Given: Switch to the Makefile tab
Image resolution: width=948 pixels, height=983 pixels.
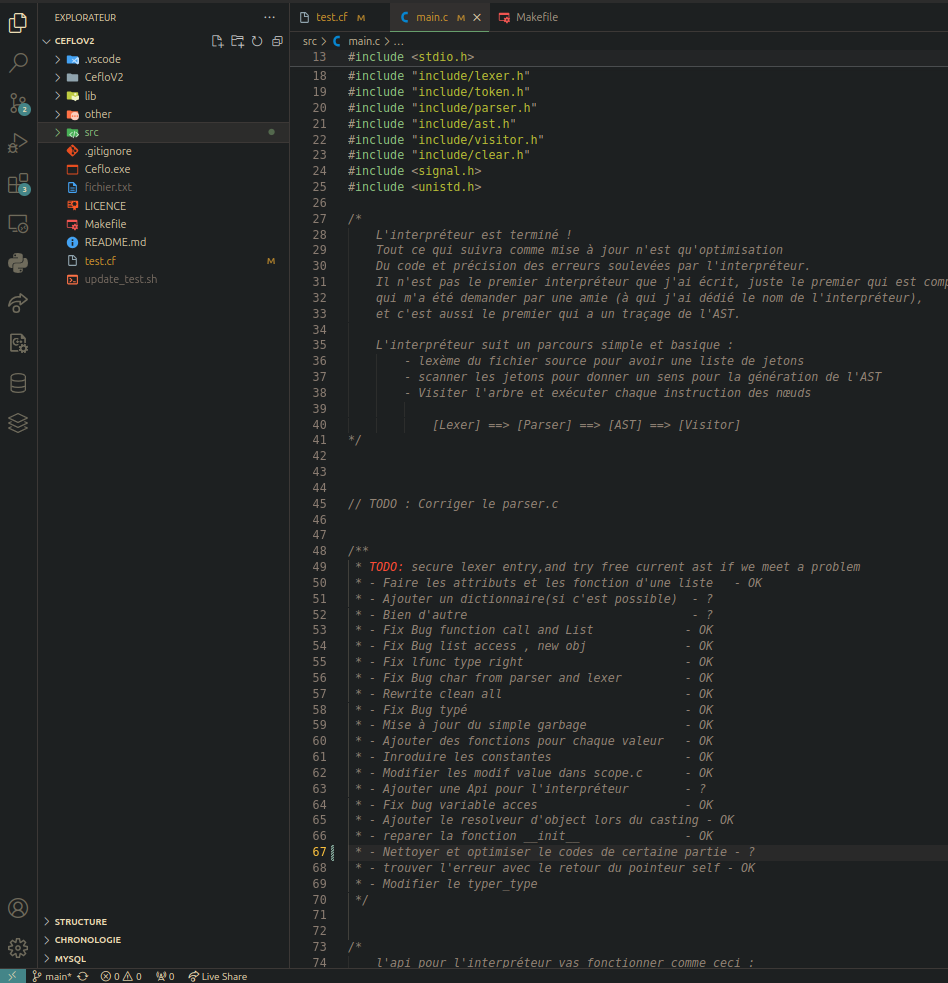Looking at the screenshot, I should tap(529, 18).
